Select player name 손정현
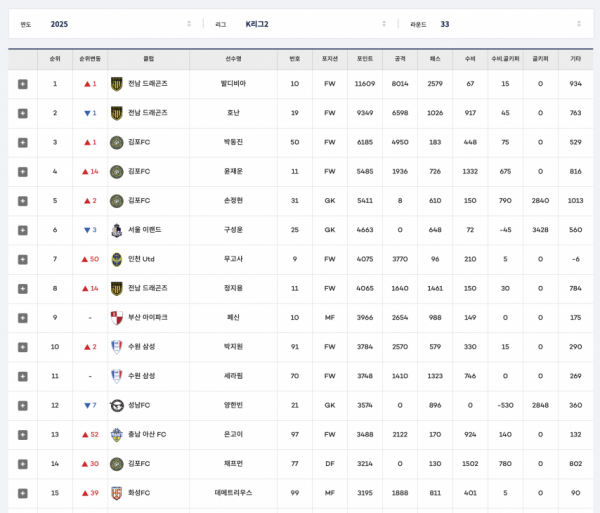The width and height of the screenshot is (600, 513). (x=233, y=201)
